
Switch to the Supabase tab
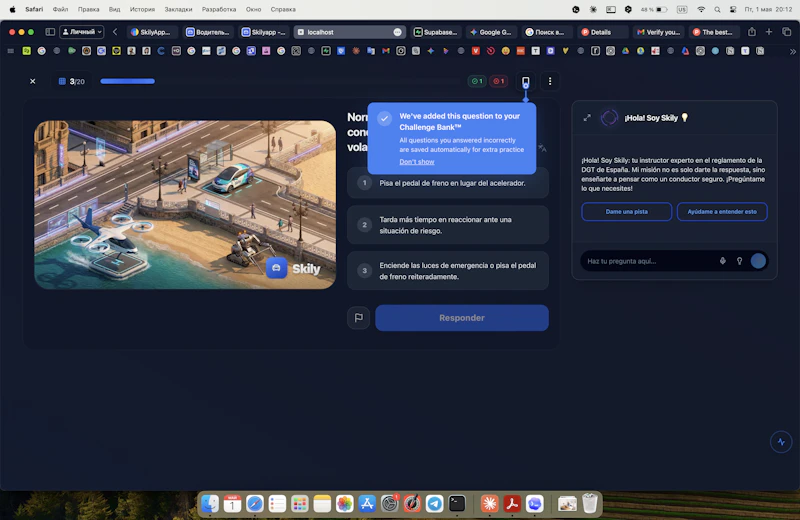click(436, 32)
